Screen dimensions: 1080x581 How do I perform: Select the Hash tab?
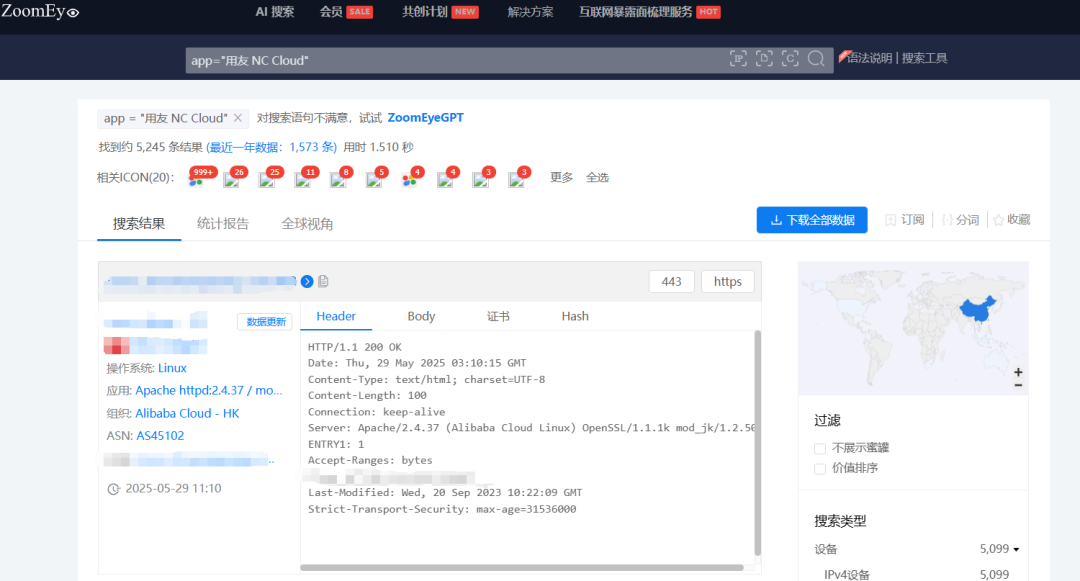(x=574, y=316)
